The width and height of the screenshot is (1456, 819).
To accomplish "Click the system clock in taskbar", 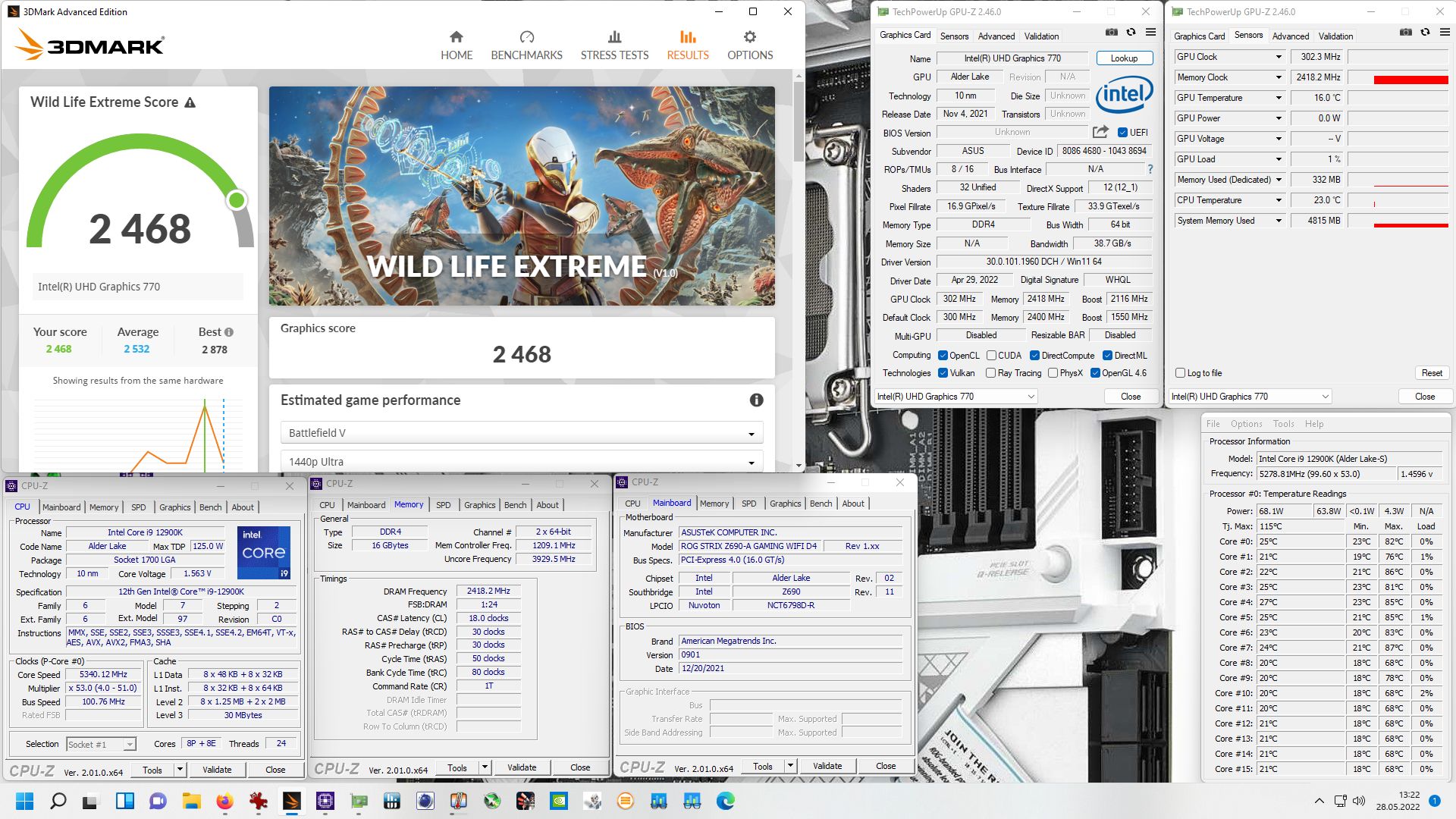I will pyautogui.click(x=1398, y=801).
